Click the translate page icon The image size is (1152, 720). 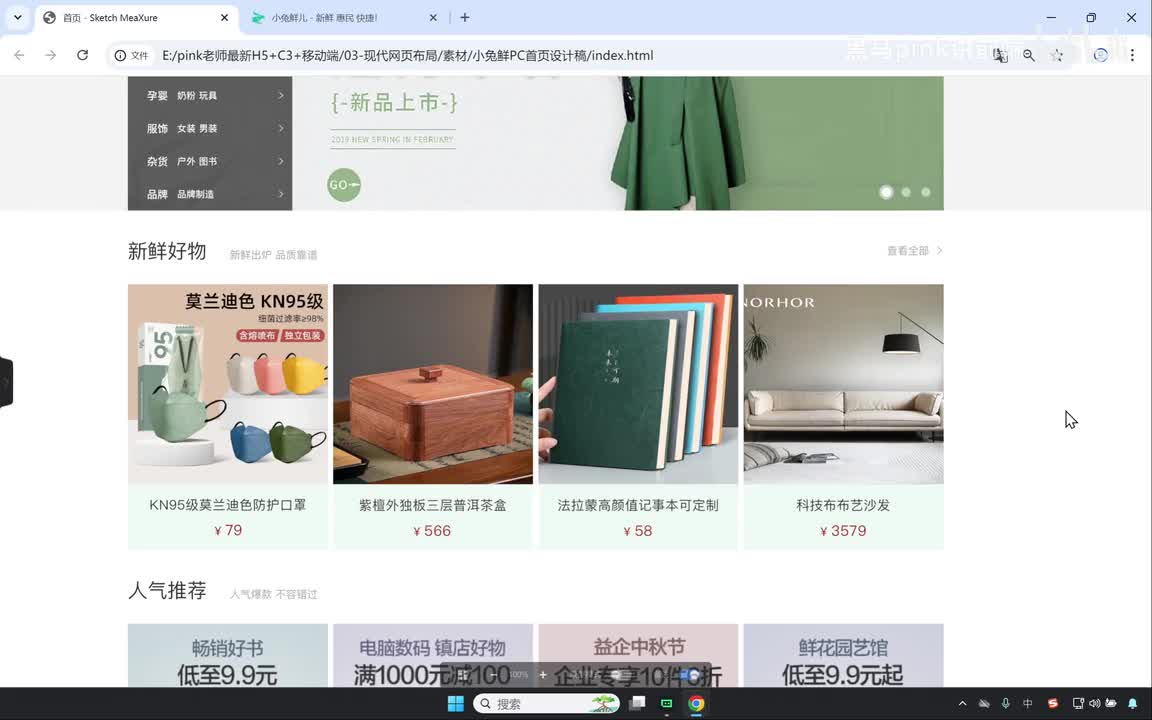pyautogui.click(x=1000, y=55)
